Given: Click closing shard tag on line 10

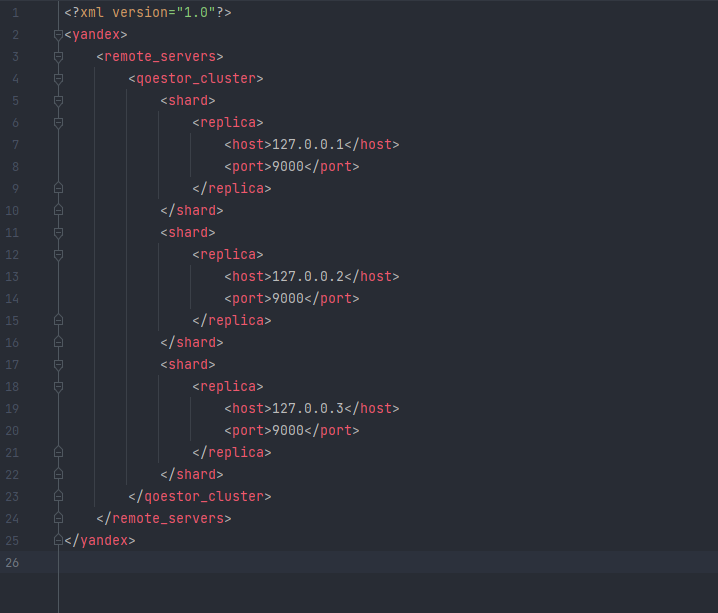Looking at the screenshot, I should tap(192, 211).
